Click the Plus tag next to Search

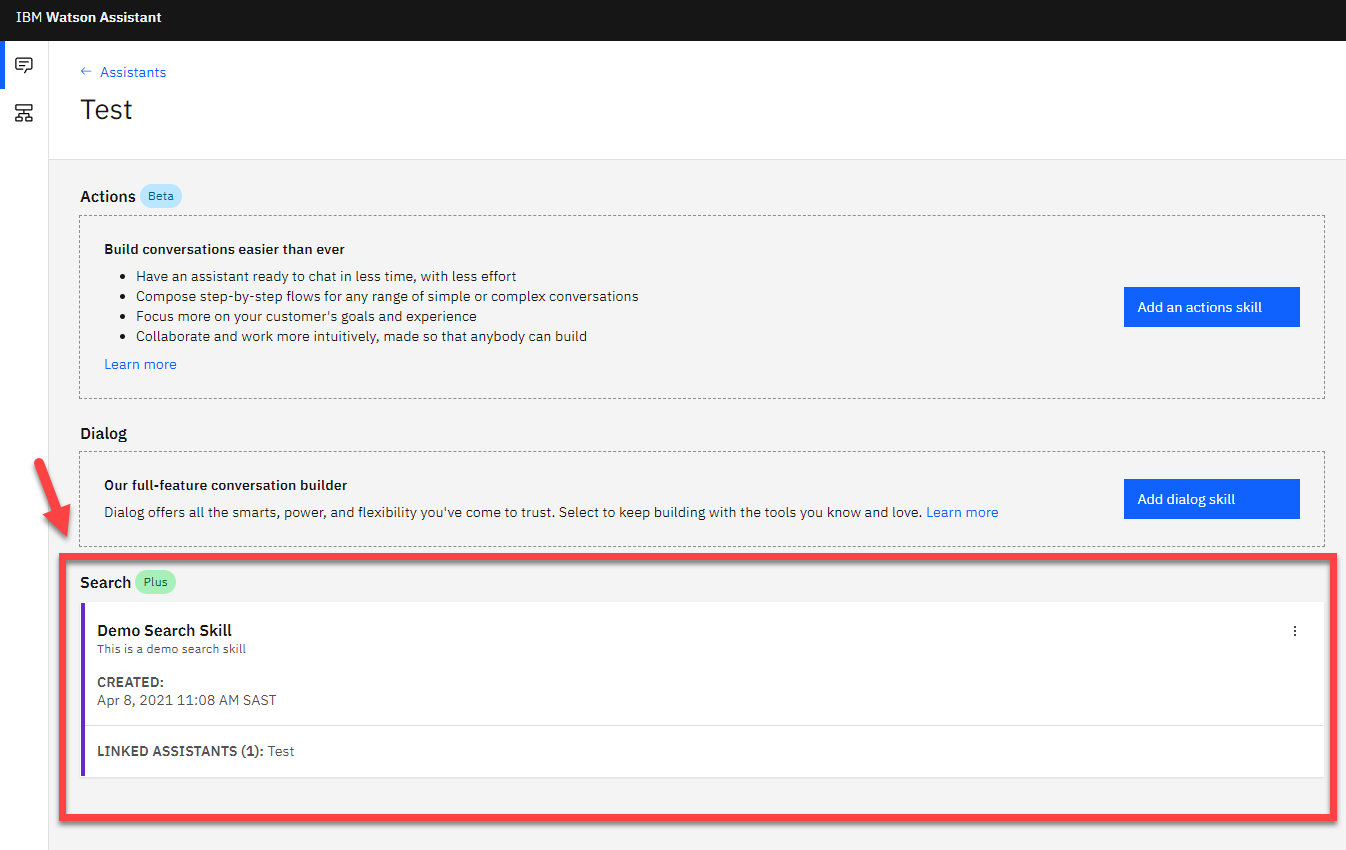[x=155, y=582]
